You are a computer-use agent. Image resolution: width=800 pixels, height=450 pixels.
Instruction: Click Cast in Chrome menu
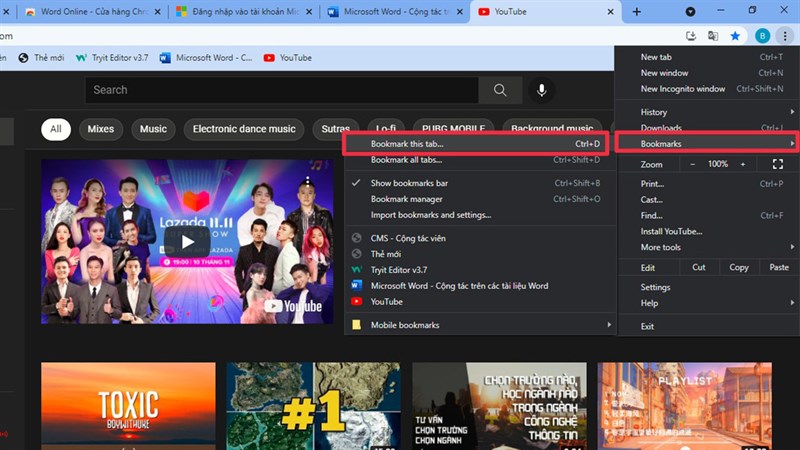tap(708, 199)
